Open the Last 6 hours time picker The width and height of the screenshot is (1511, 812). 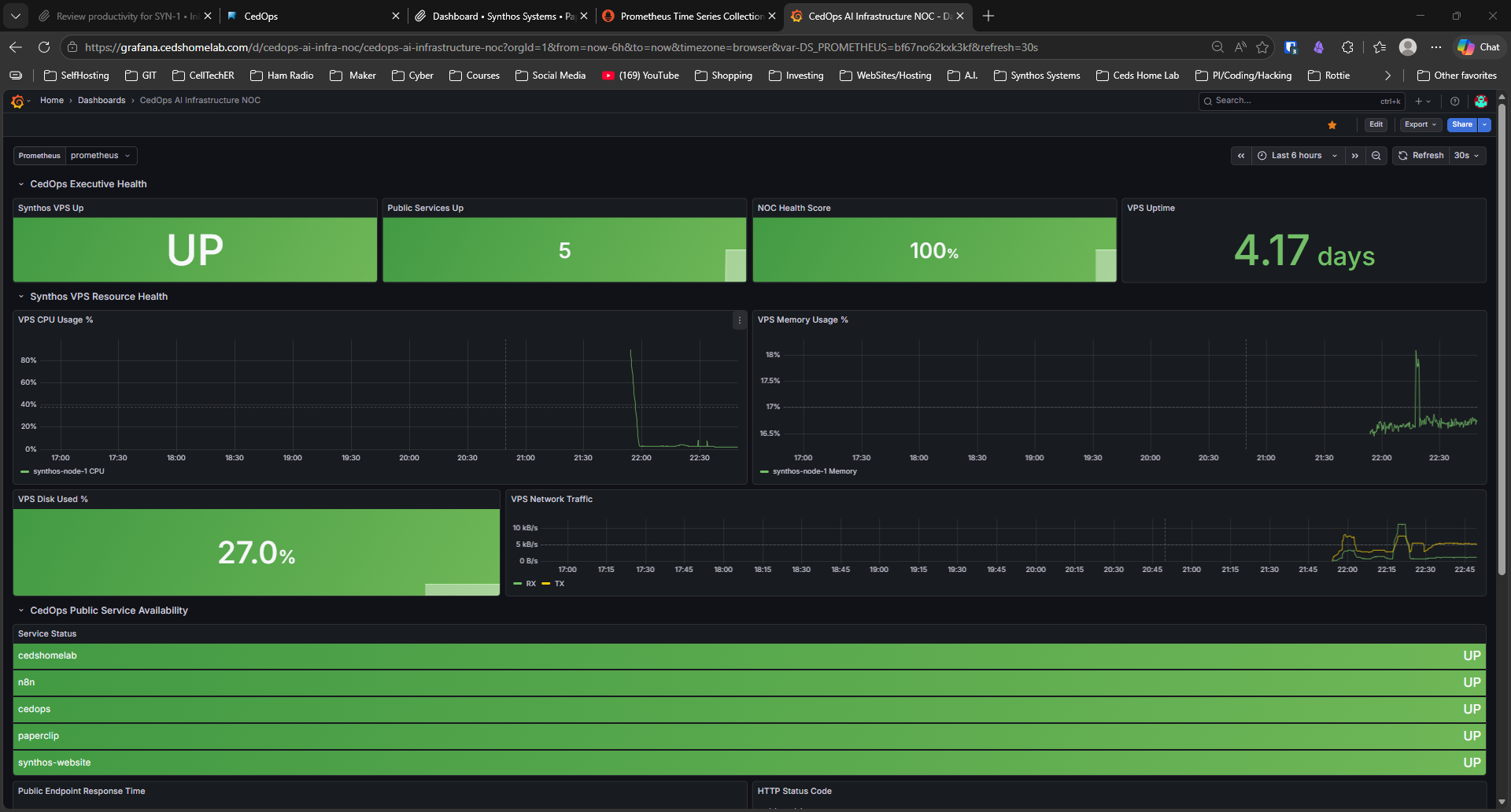[1298, 156]
